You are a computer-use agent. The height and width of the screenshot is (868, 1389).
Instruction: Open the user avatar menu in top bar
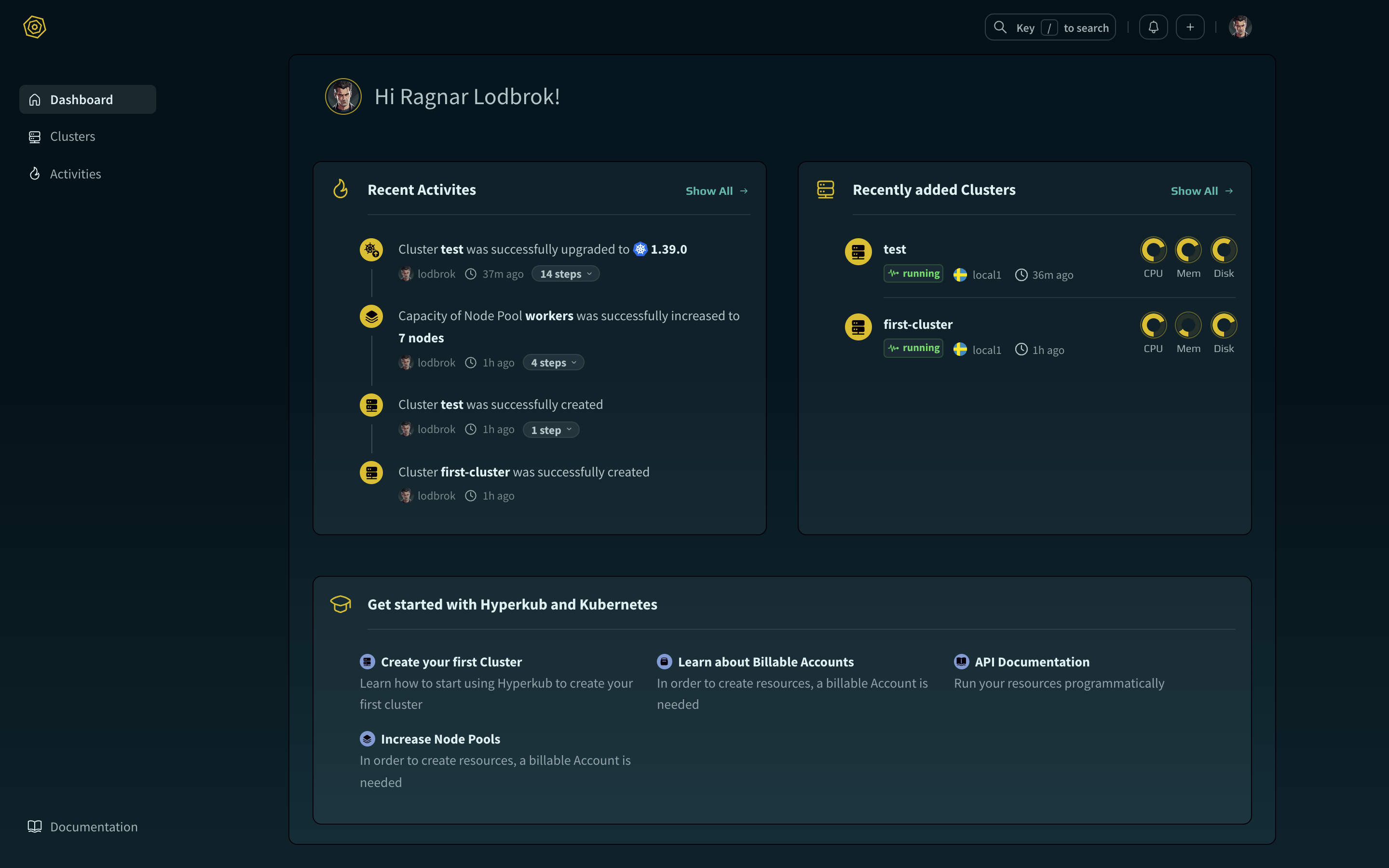tap(1240, 27)
